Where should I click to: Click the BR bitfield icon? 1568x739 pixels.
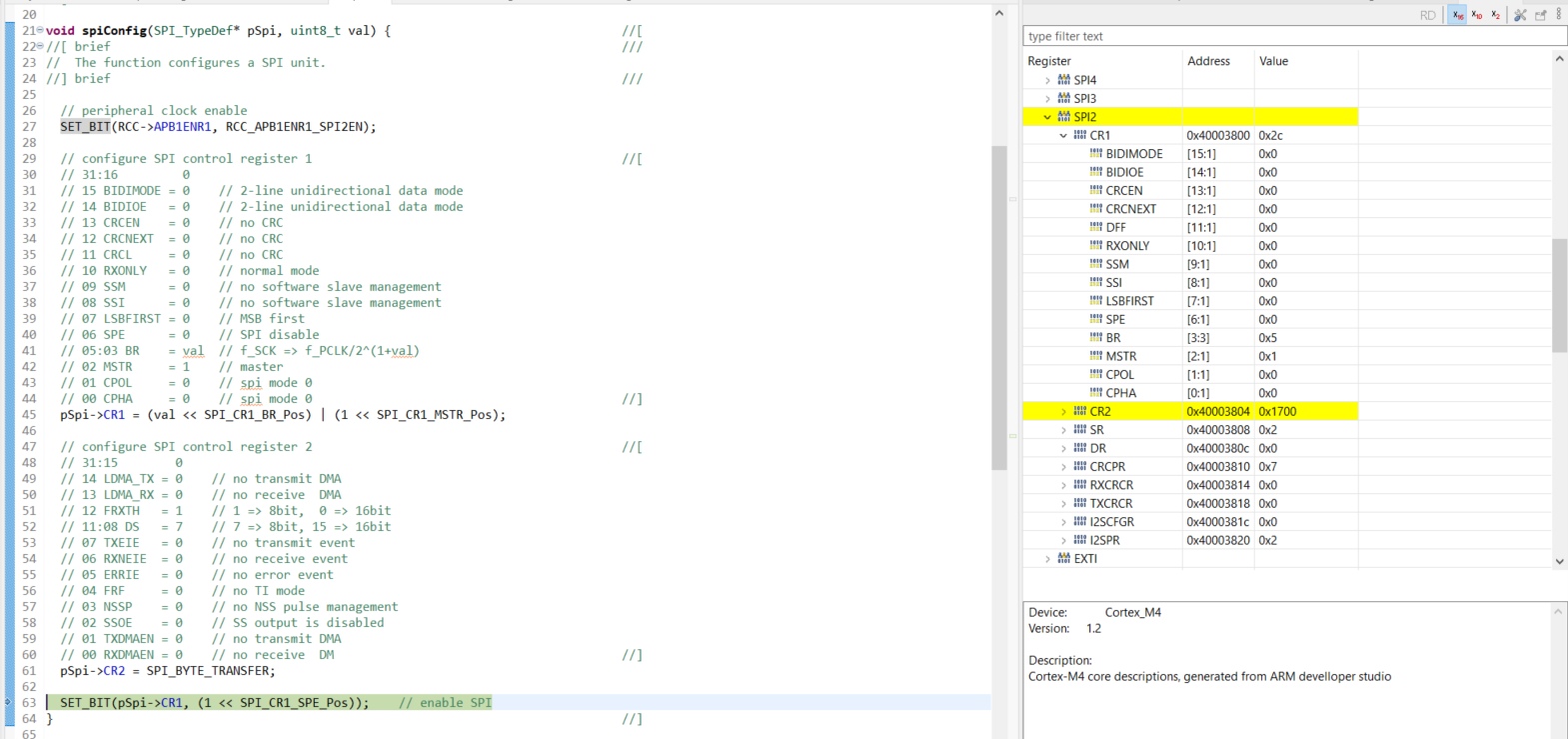[1096, 338]
